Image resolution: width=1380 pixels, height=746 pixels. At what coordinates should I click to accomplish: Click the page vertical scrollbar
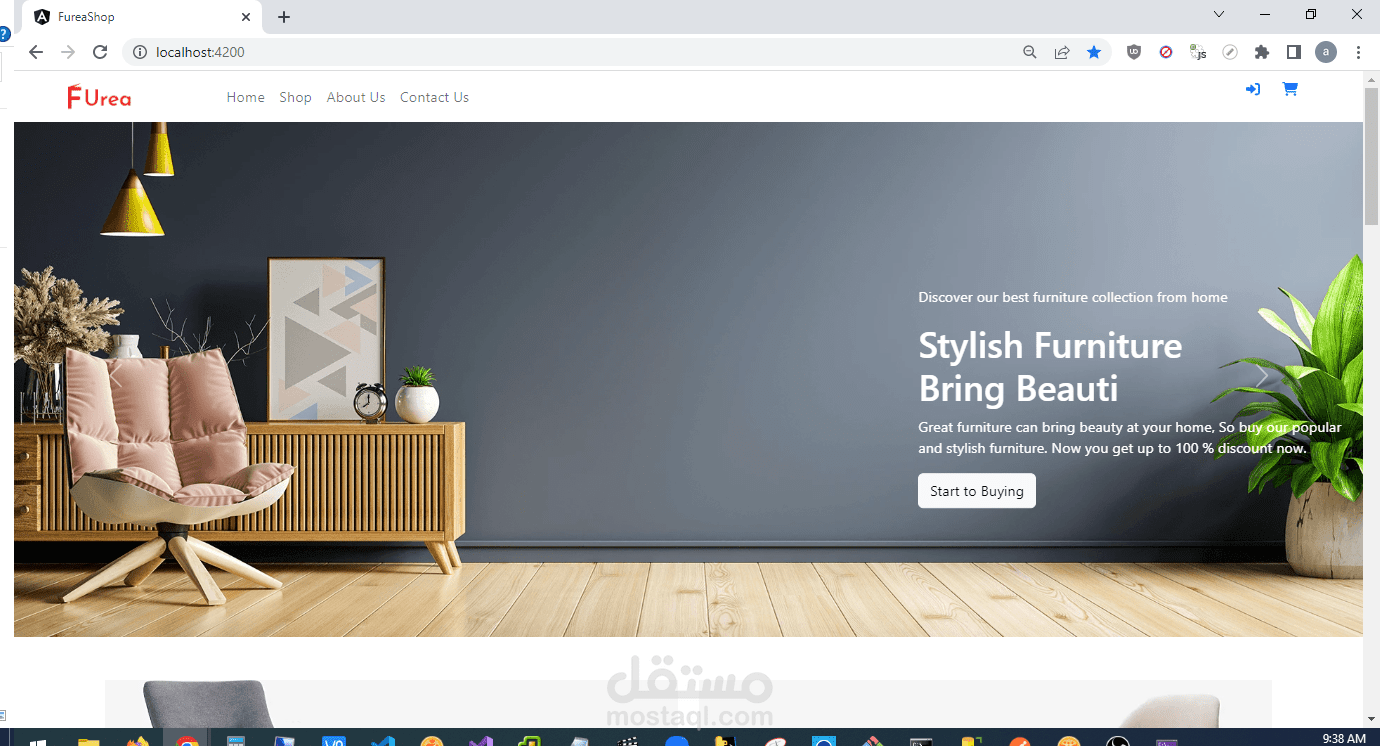(1371, 400)
